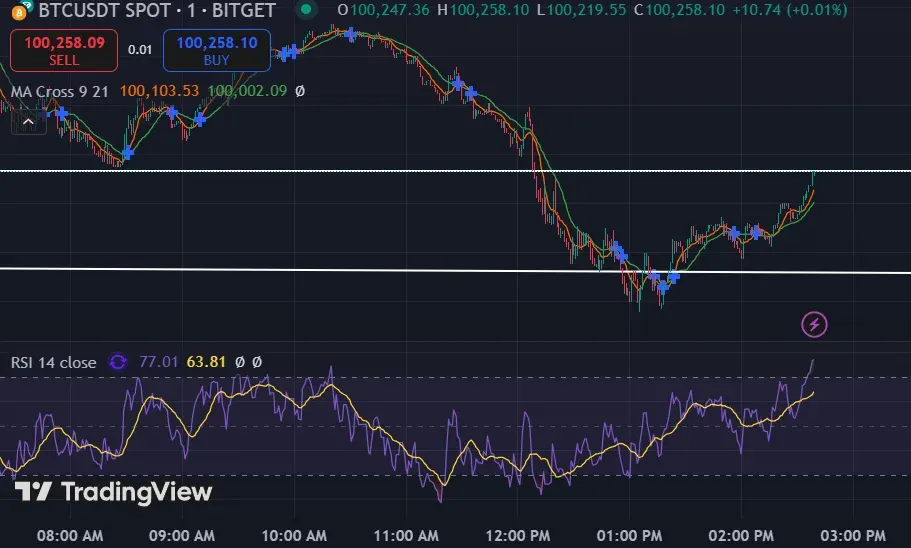Click the purple lightning bolt icon
Screen dimensions: 911x548
(814, 324)
